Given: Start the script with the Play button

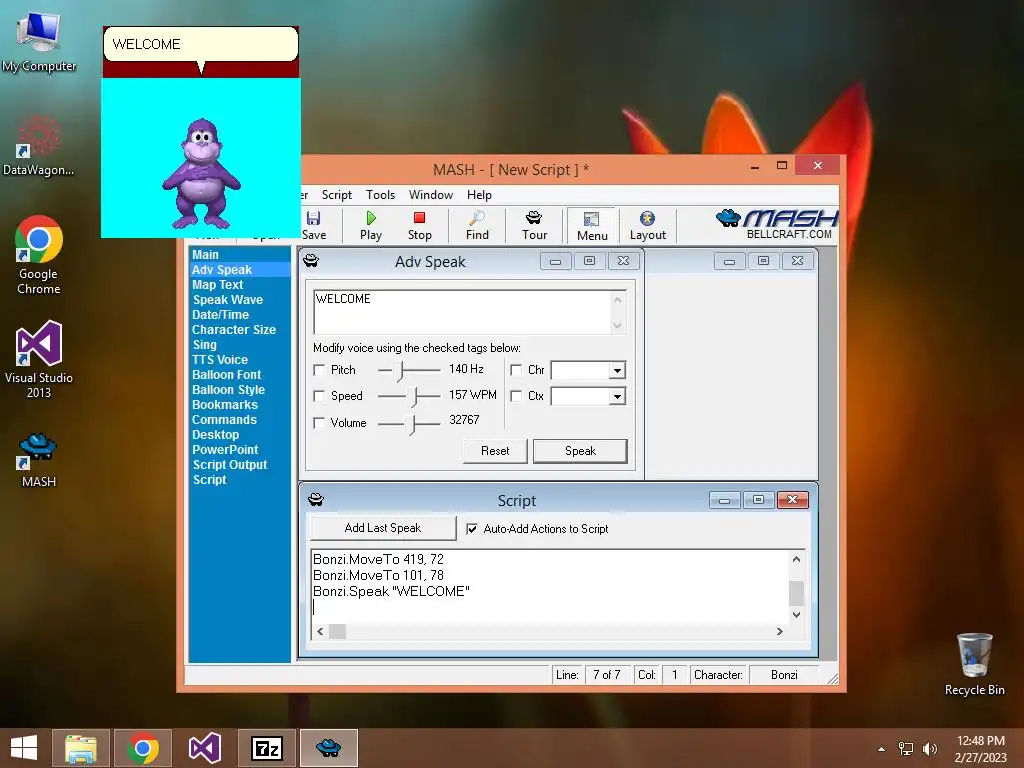Looking at the screenshot, I should coord(371,225).
